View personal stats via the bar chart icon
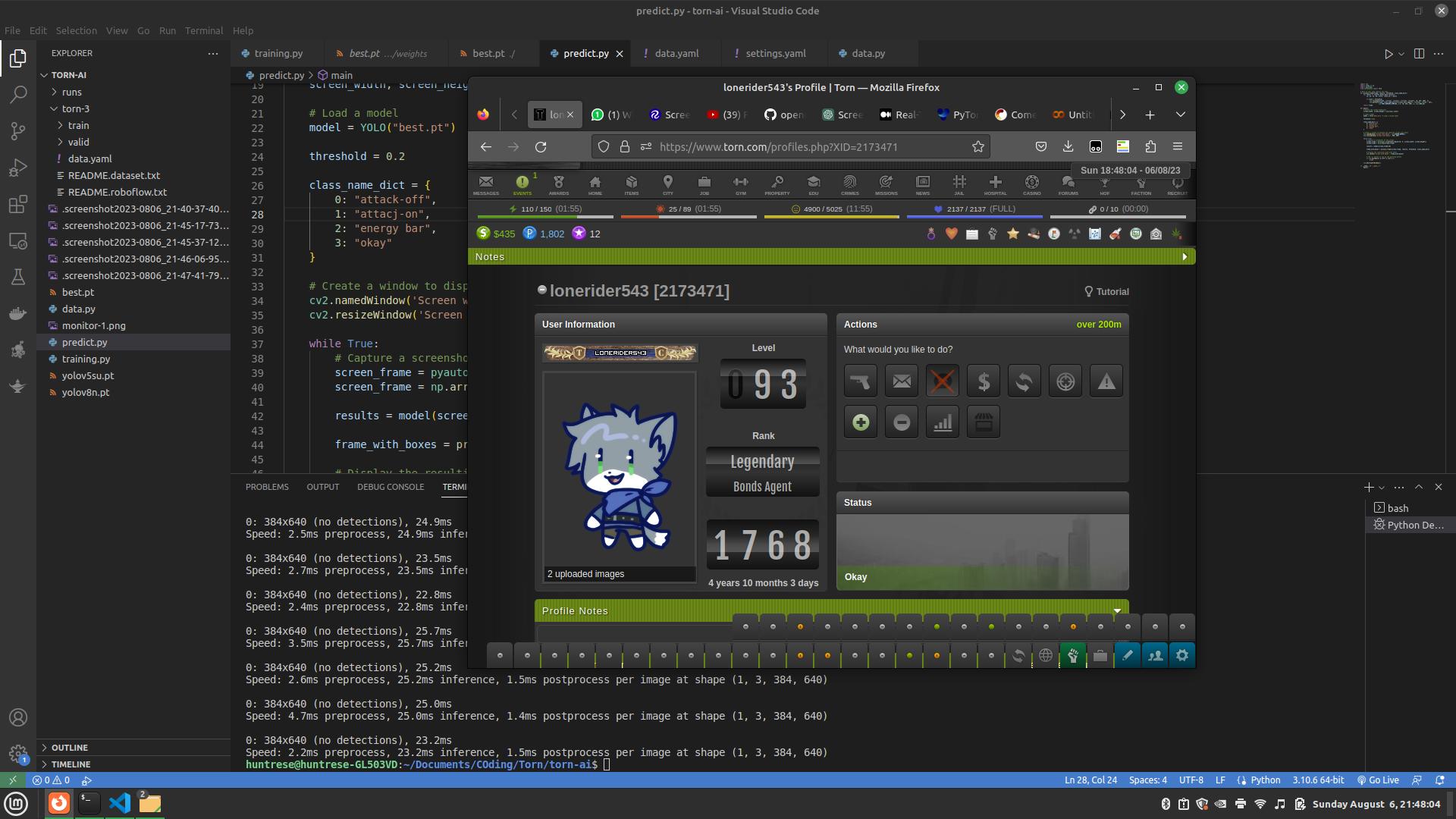Screen dimensions: 1456x819 pos(943,422)
